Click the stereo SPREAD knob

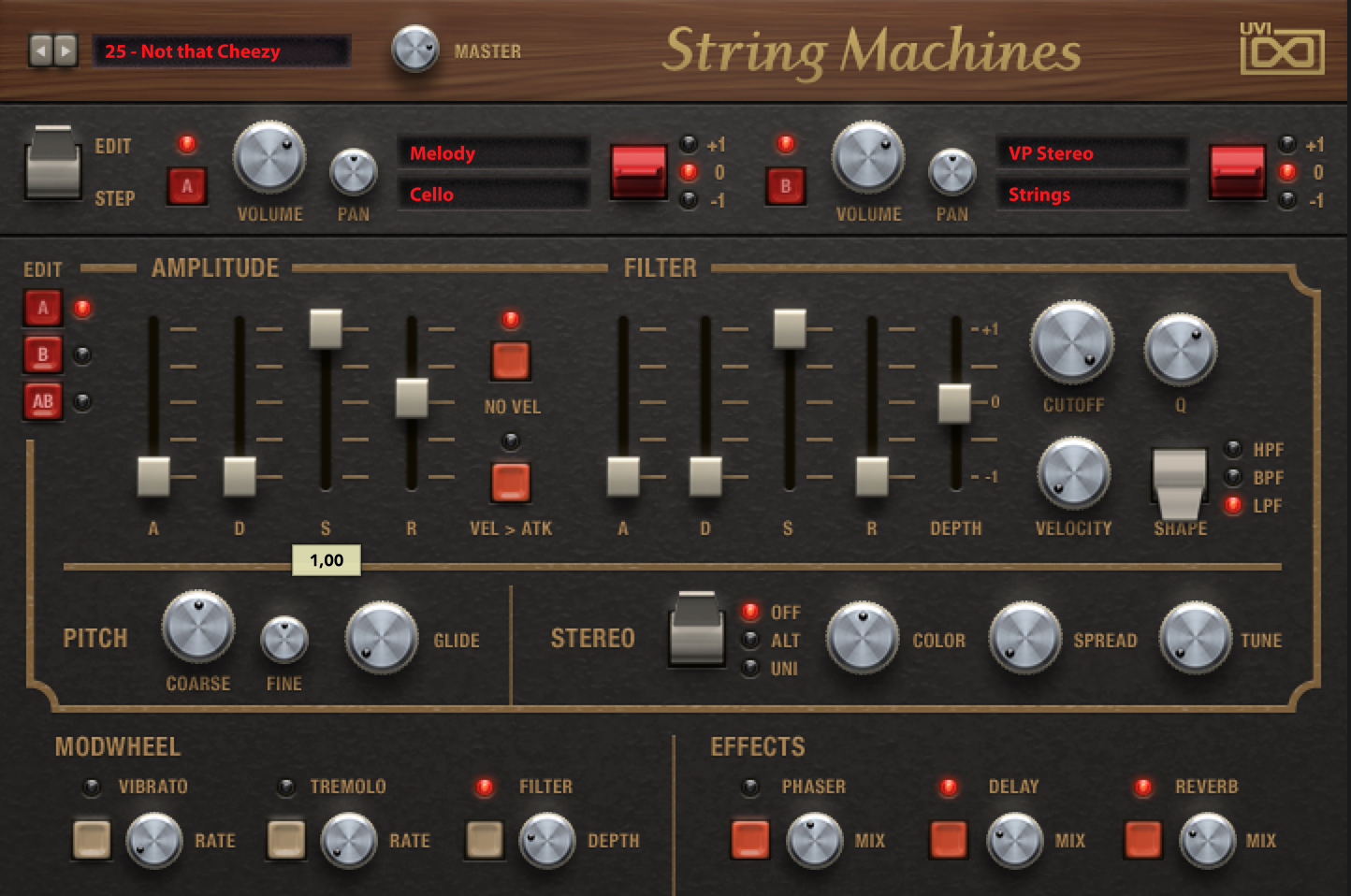tap(1025, 638)
